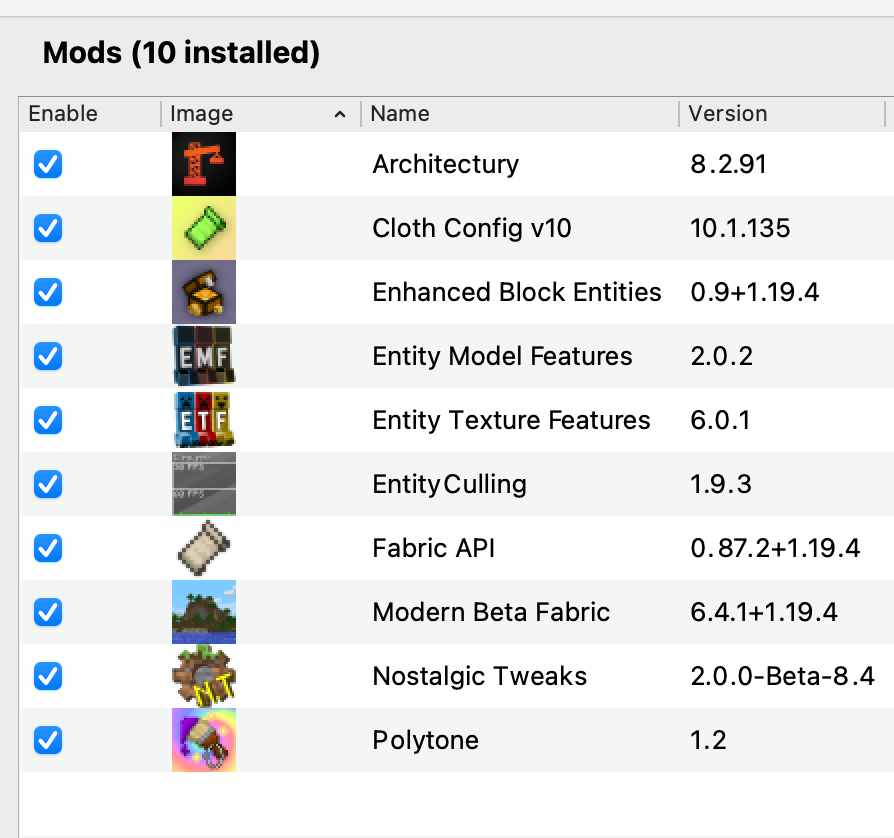Select the Fabric API name text
894x838 pixels.
coord(433,548)
